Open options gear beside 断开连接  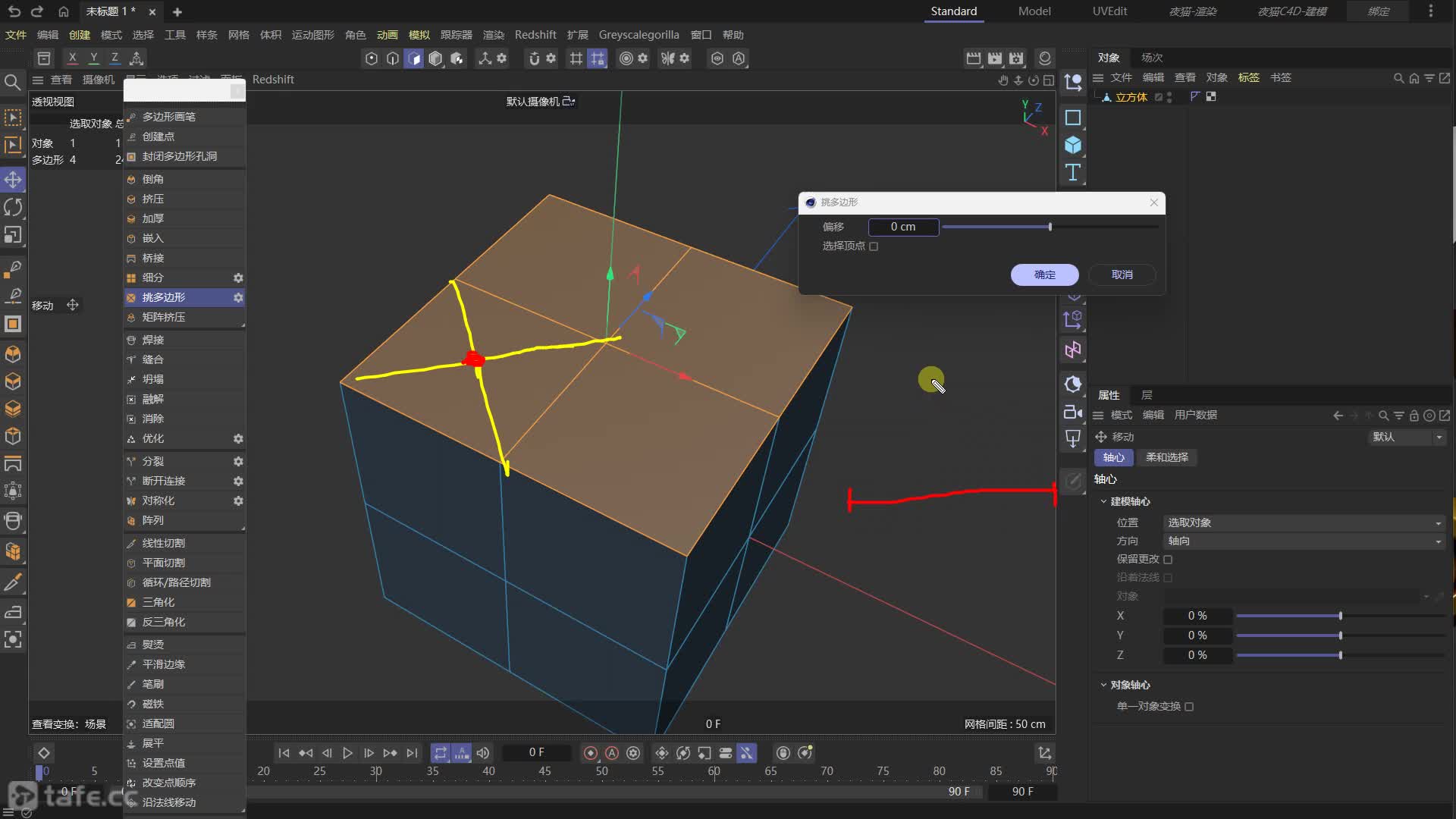238,482
